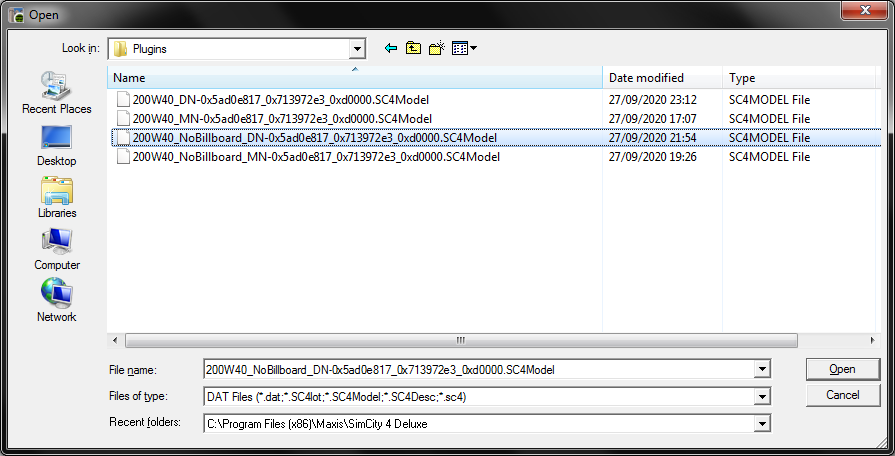
Task: Click the scroll right arrow
Action: click(x=872, y=340)
